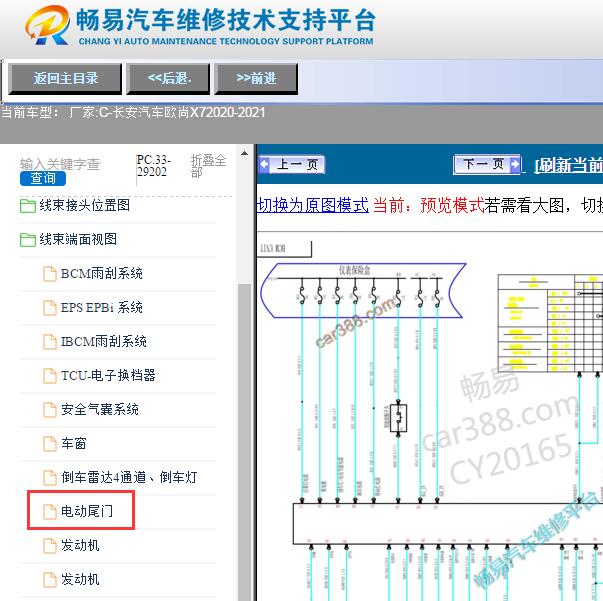603x601 pixels.
Task: Open the 倒车雷达4通道、倒车灯 entry
Action: (x=129, y=477)
